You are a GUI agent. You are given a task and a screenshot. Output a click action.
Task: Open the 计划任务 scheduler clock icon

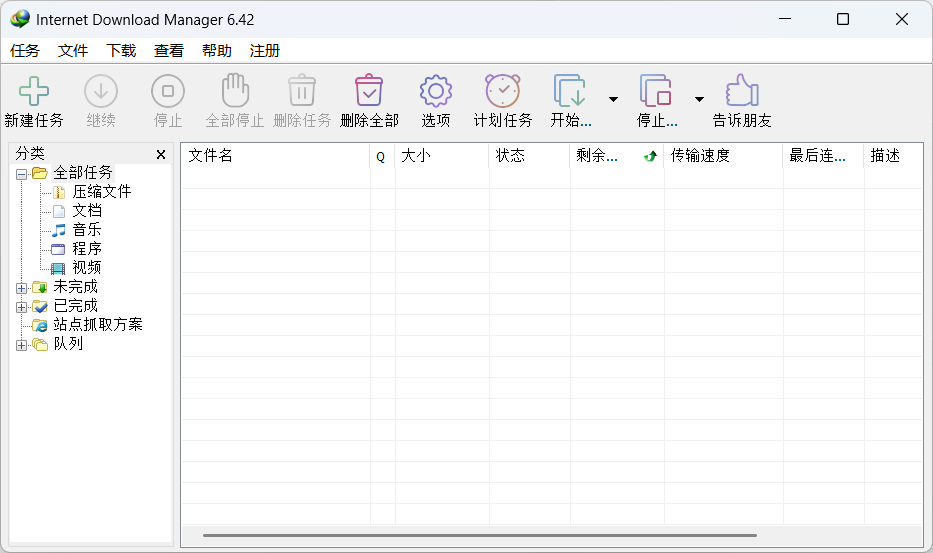point(503,92)
